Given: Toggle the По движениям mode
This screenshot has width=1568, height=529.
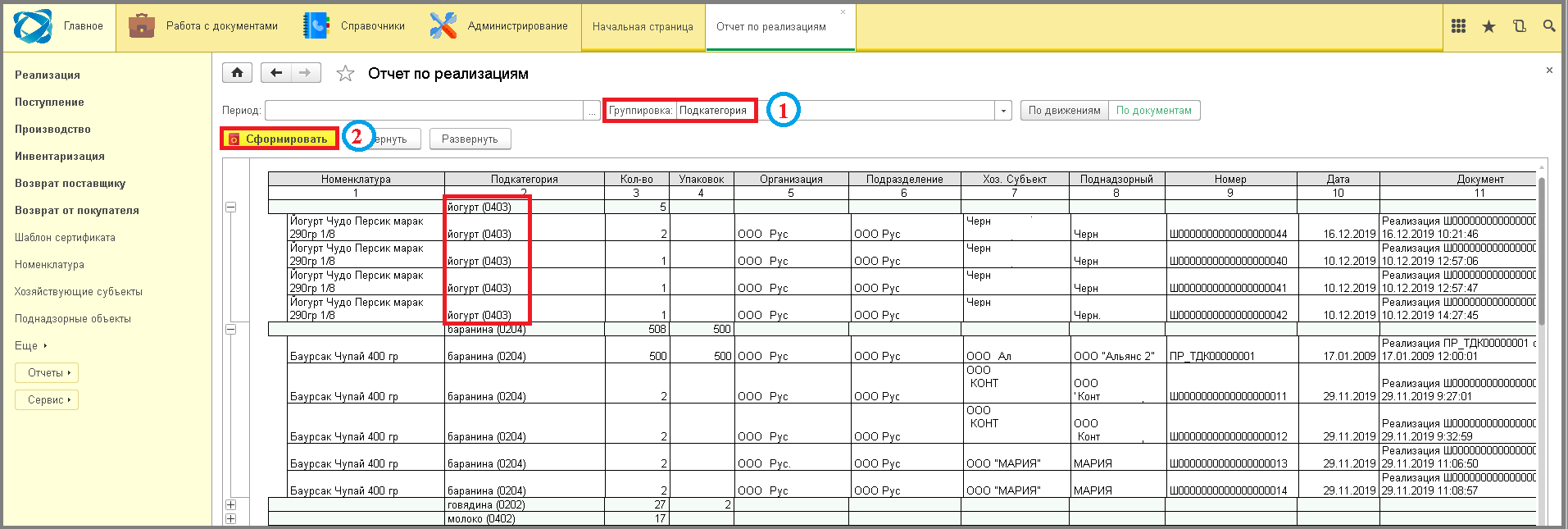Looking at the screenshot, I should coord(1064,110).
